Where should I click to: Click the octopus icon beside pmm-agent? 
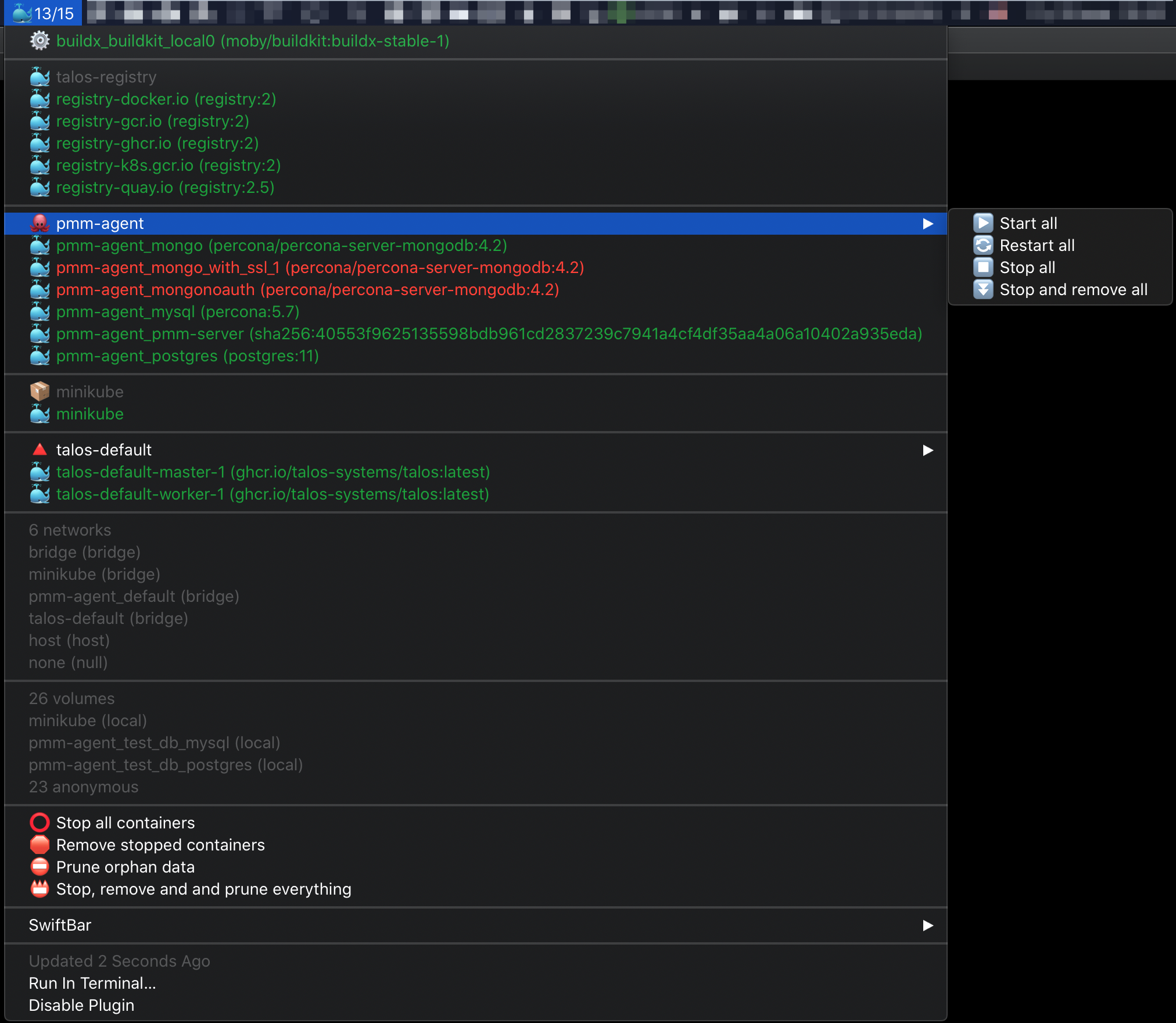pyautogui.click(x=40, y=224)
